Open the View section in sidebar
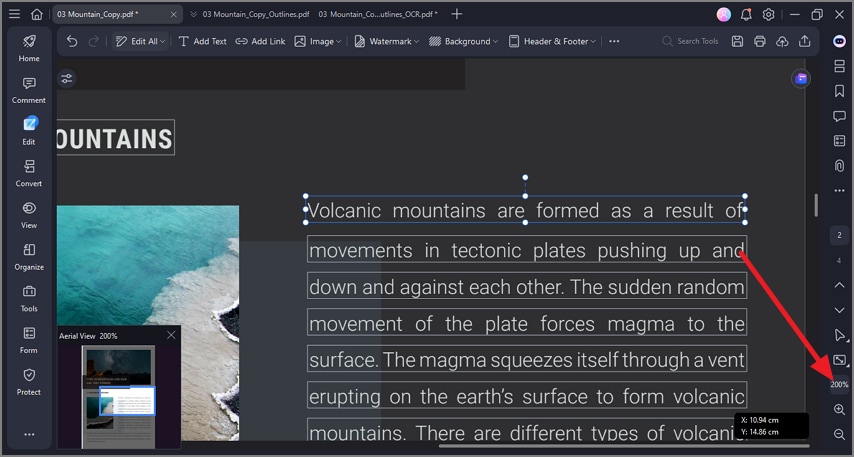This screenshot has height=457, width=854. point(29,215)
